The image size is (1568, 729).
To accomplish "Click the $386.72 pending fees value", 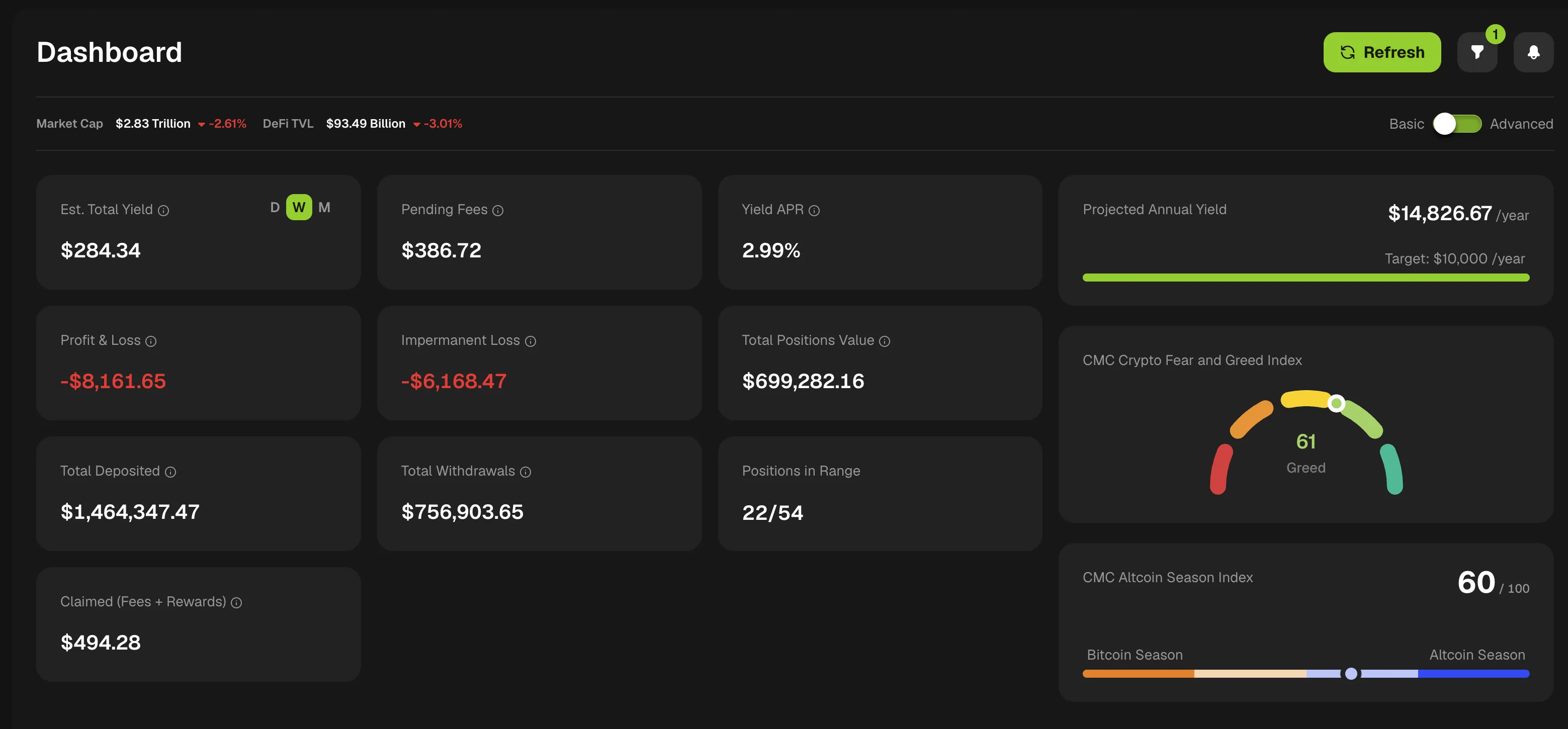I will click(x=442, y=250).
